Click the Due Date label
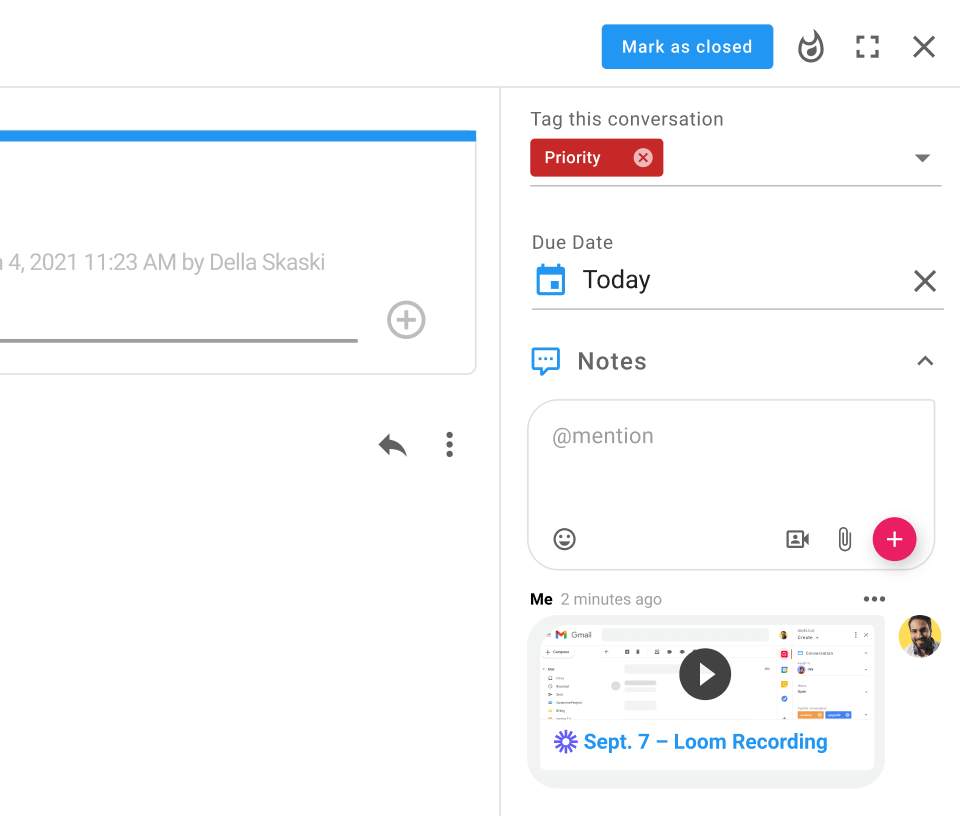This screenshot has height=816, width=960. tap(572, 242)
